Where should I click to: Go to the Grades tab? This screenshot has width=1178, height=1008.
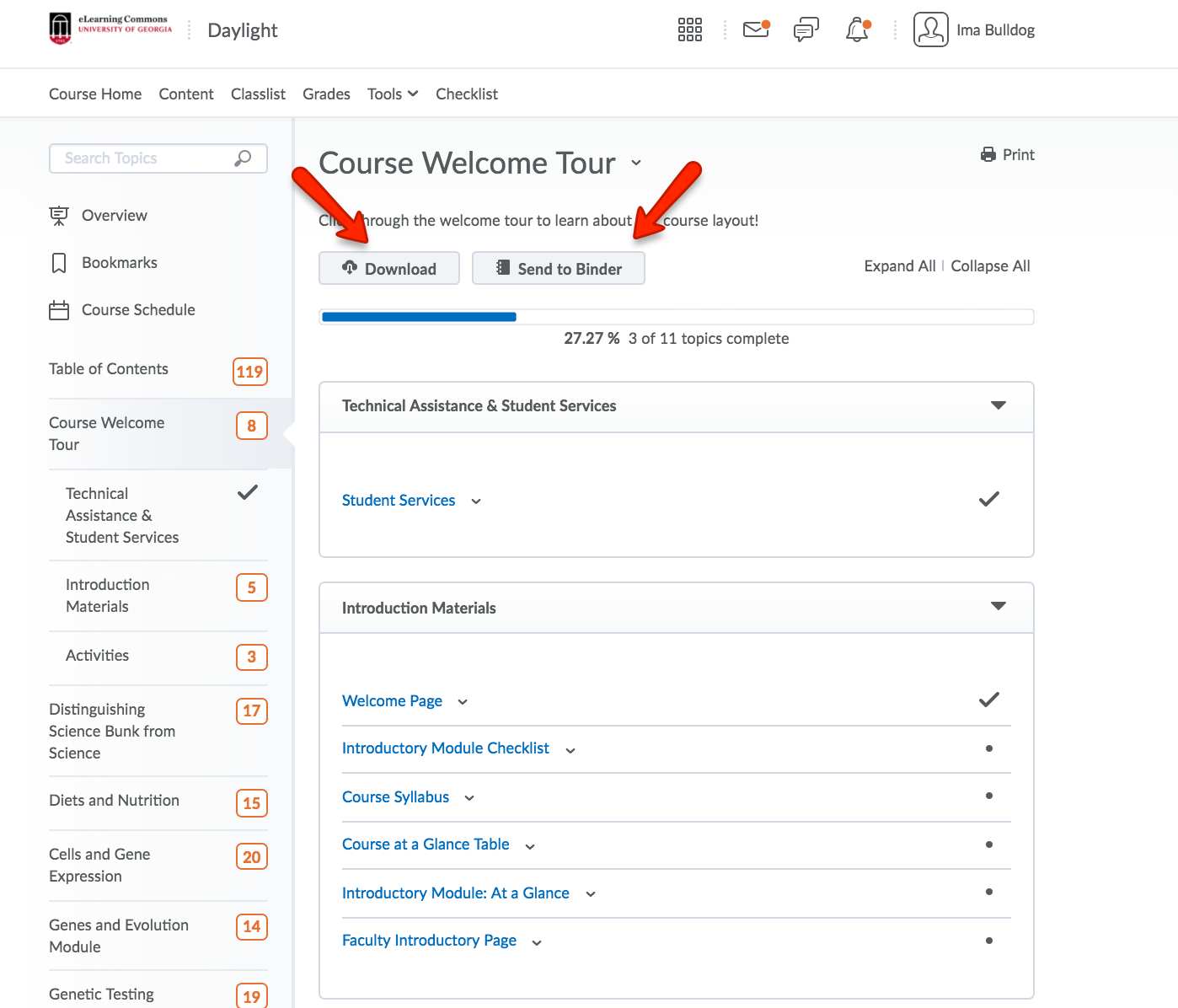(326, 94)
